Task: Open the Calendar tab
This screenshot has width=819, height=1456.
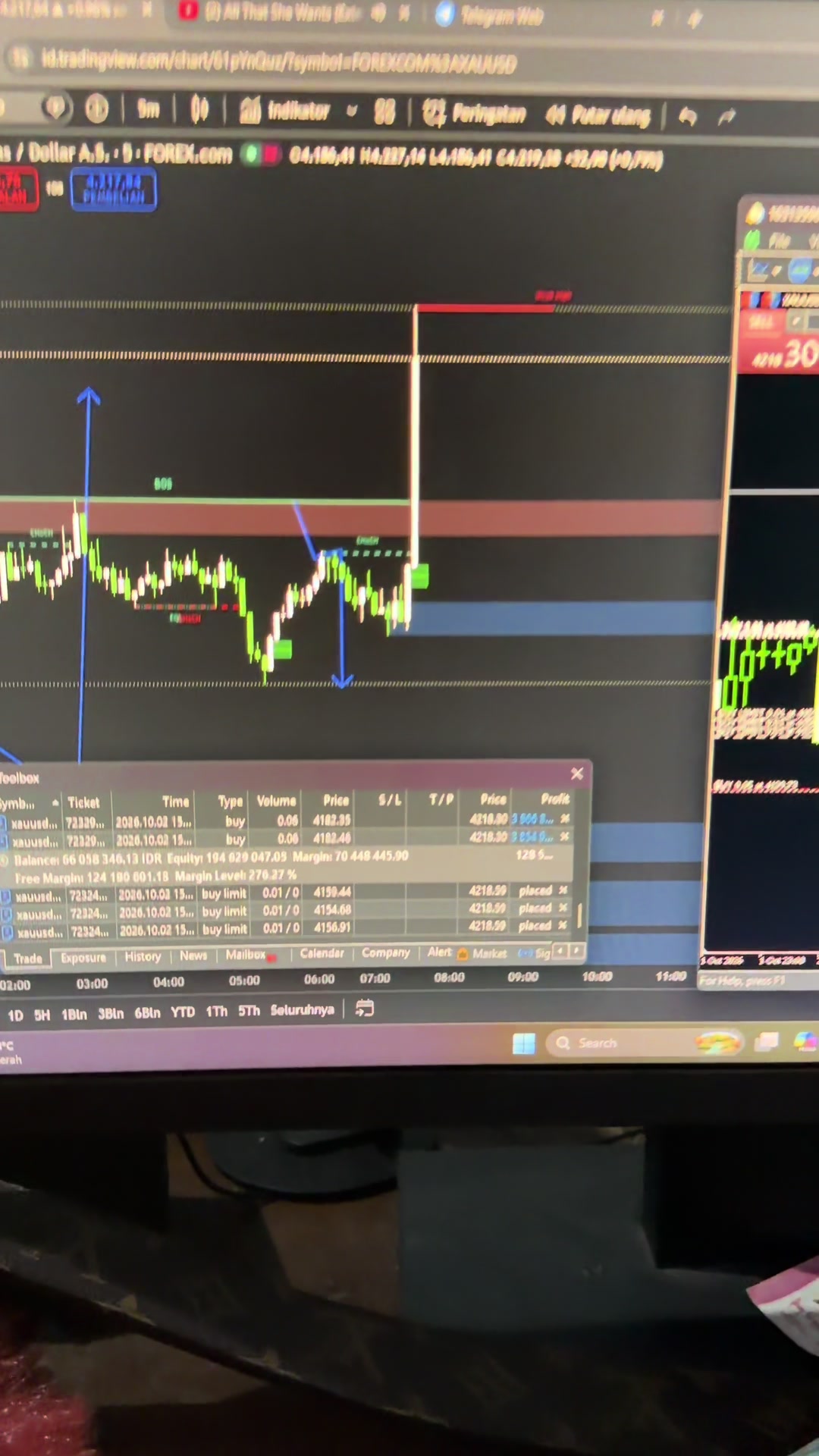Action: (322, 953)
